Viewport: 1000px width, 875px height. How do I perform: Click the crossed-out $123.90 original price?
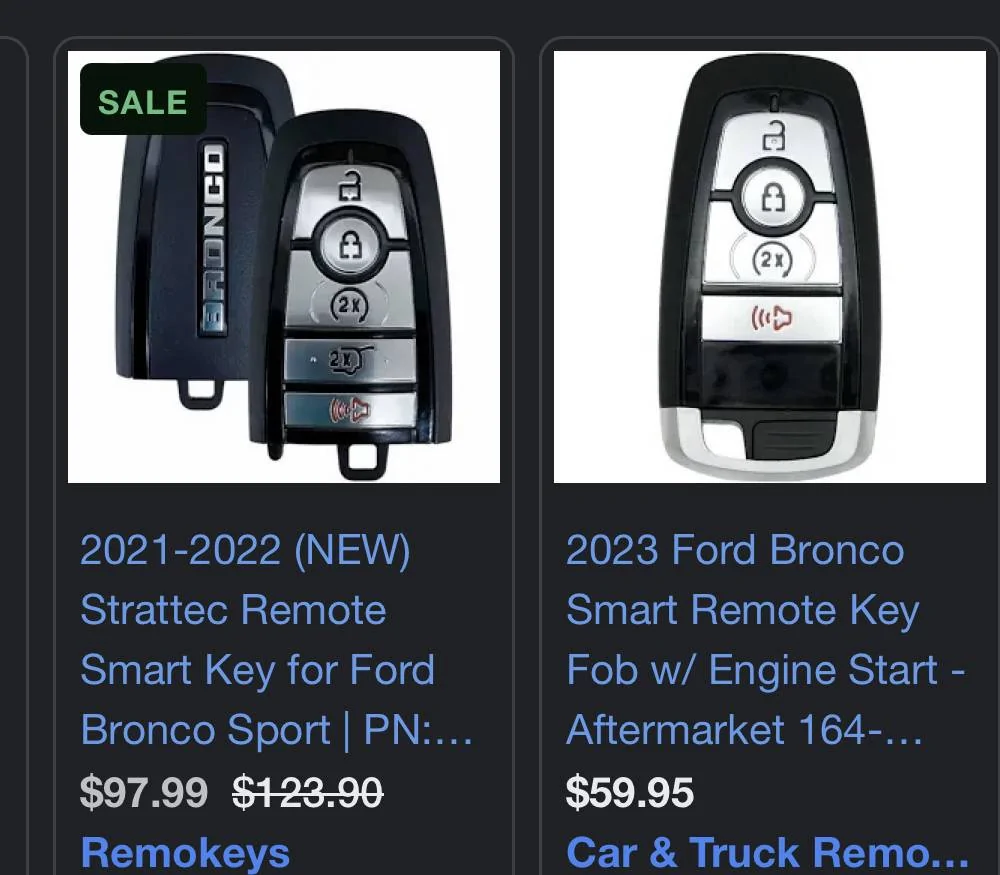pos(308,793)
